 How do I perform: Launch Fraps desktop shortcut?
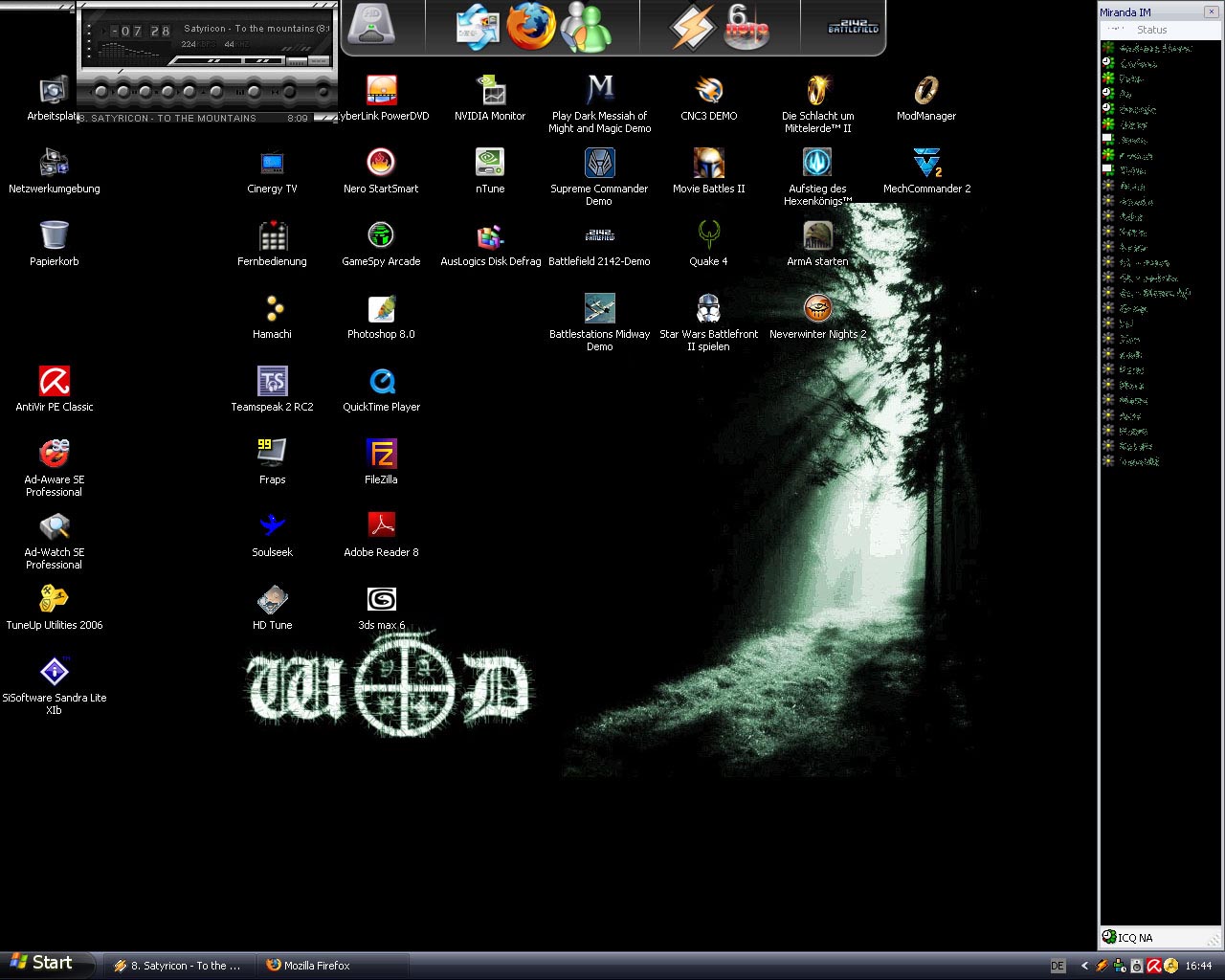[272, 461]
